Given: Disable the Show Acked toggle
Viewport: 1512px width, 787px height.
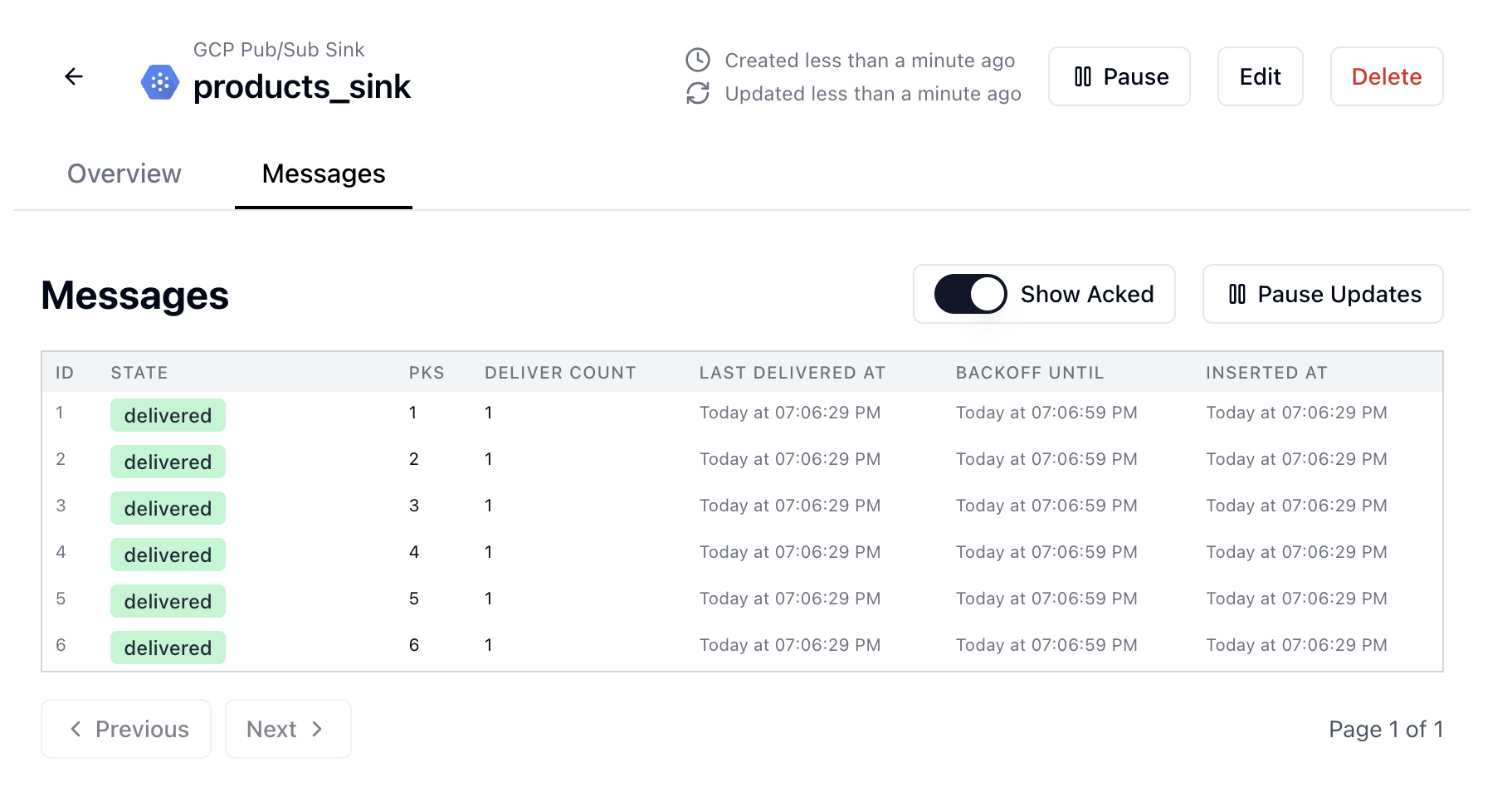Looking at the screenshot, I should tap(969, 294).
